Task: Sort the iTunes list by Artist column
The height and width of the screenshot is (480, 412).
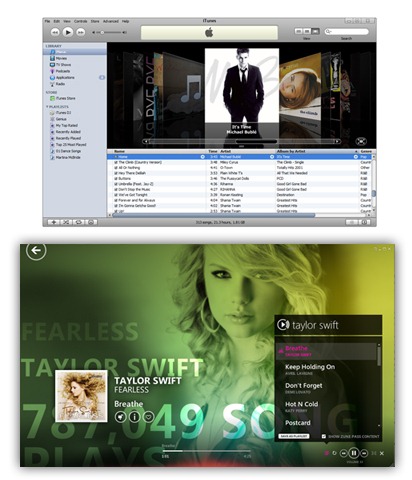Action: tap(247, 151)
